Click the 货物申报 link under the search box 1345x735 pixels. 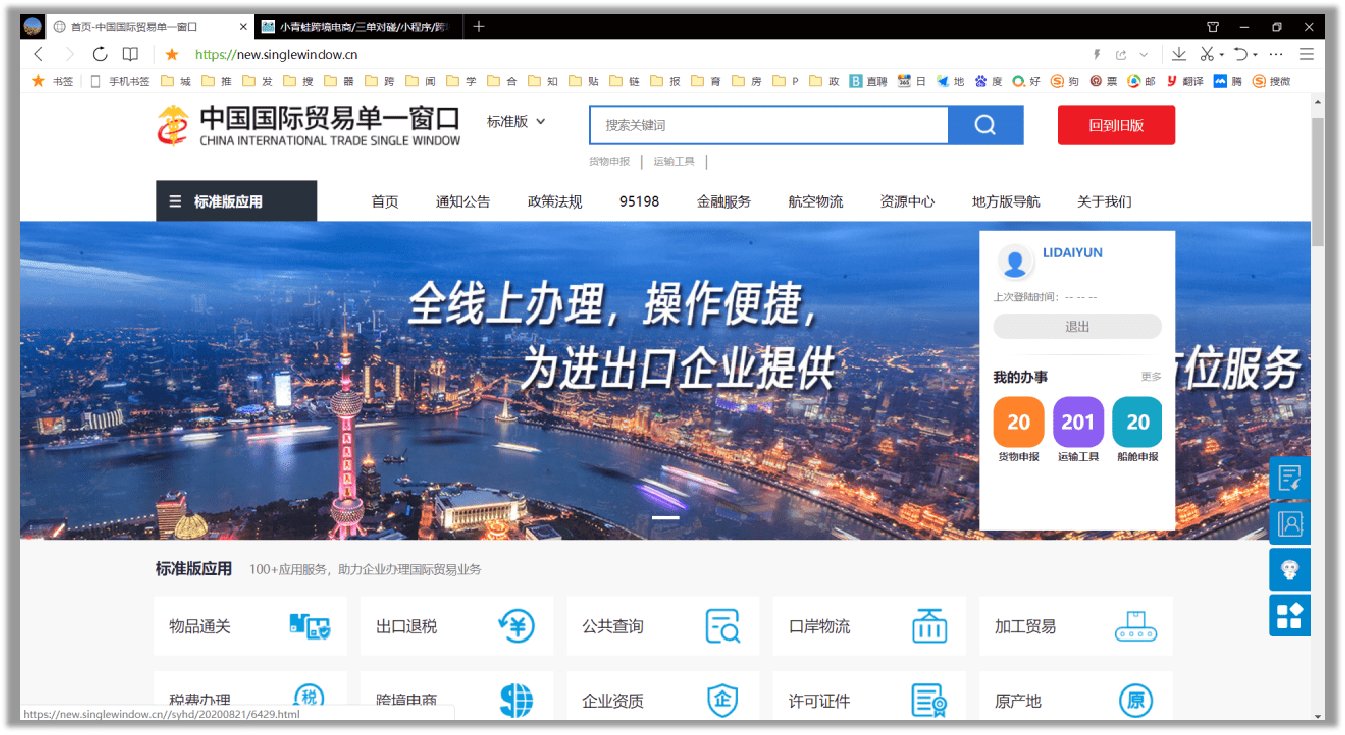[x=609, y=161]
